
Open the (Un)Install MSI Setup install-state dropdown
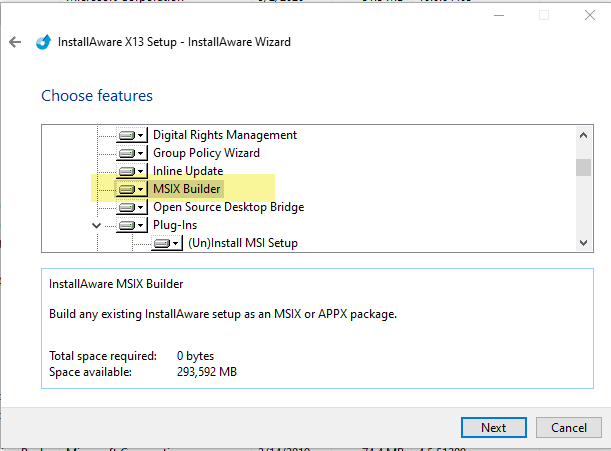167,243
